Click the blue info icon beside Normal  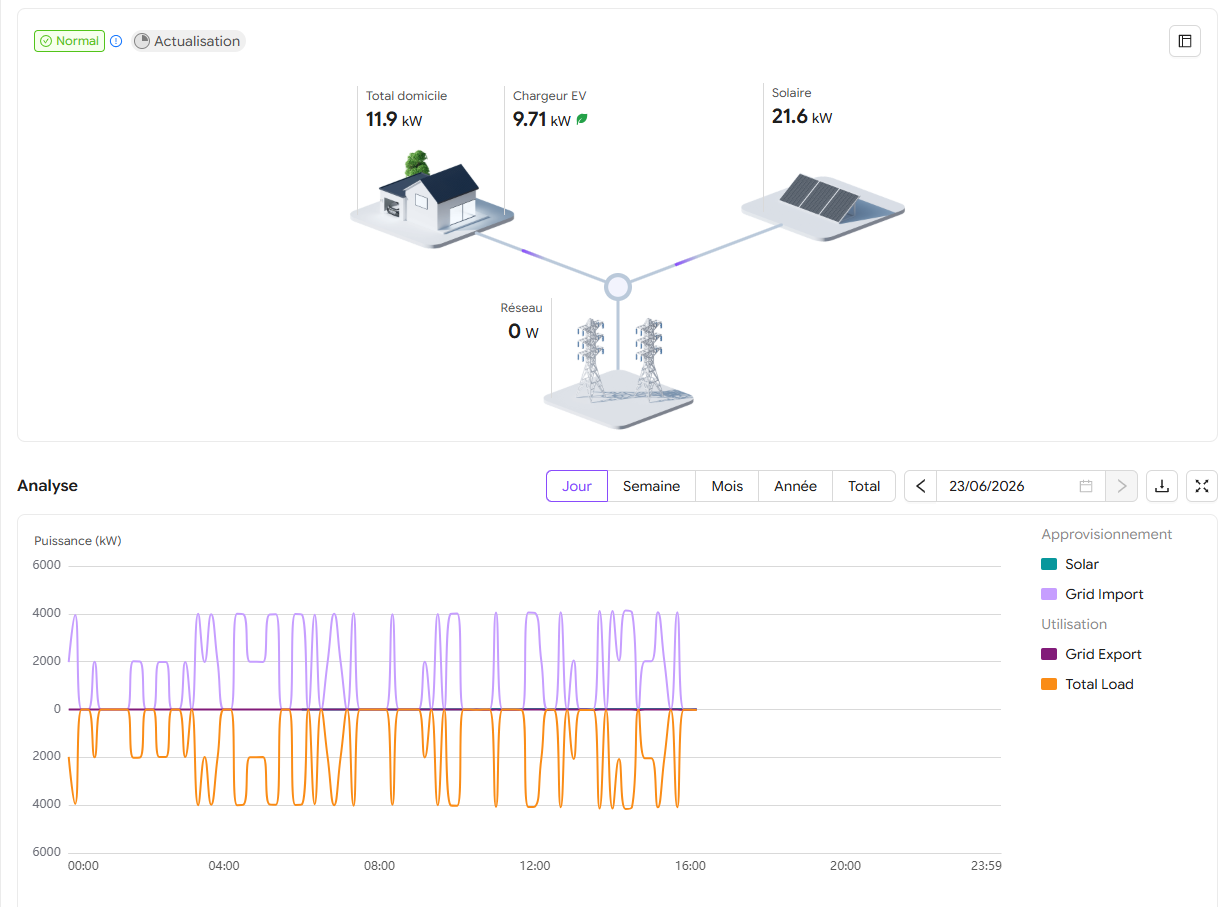pyautogui.click(x=116, y=41)
